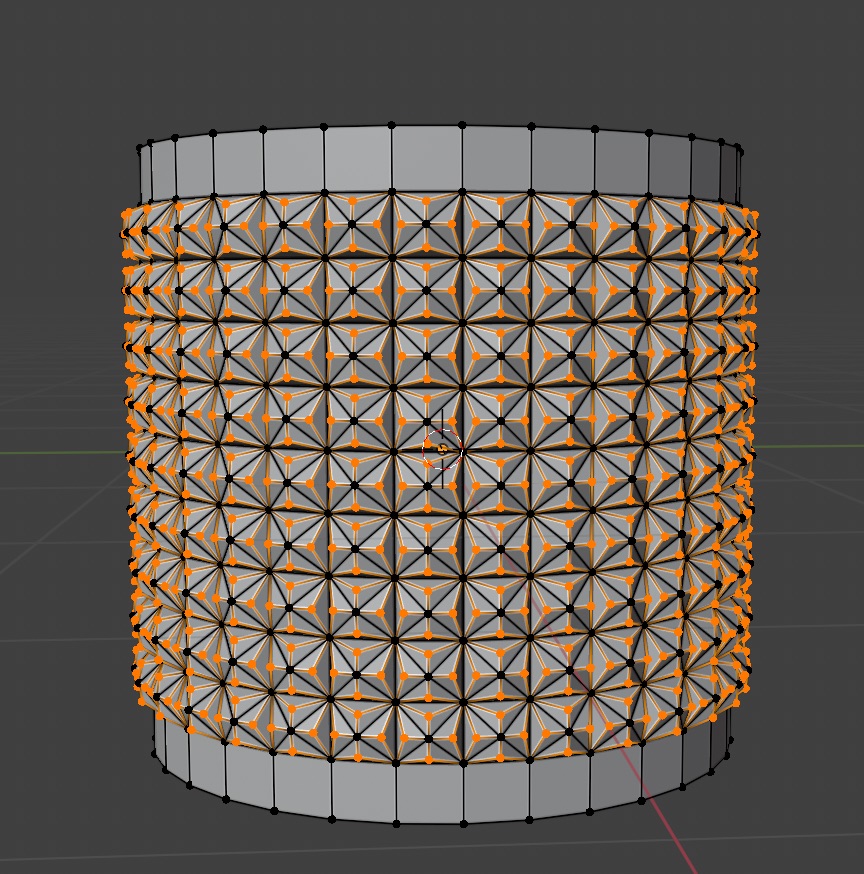Click the grid floor right of the cylinder
The image size is (864, 874).
(x=810, y=600)
